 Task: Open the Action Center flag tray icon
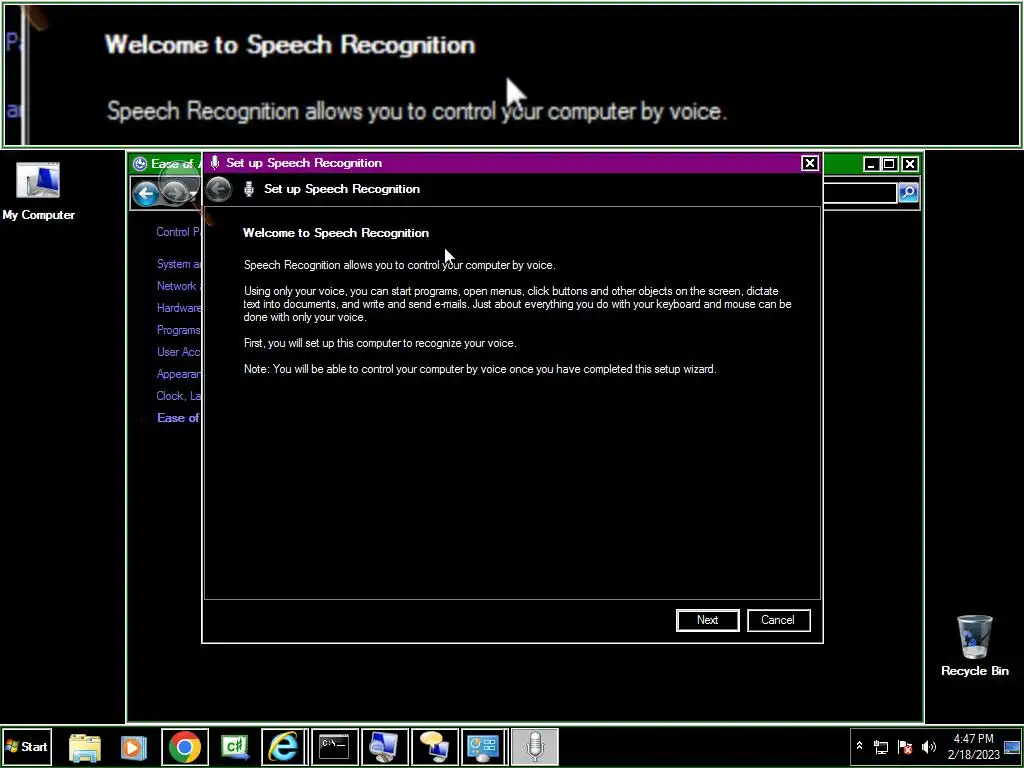click(x=905, y=747)
